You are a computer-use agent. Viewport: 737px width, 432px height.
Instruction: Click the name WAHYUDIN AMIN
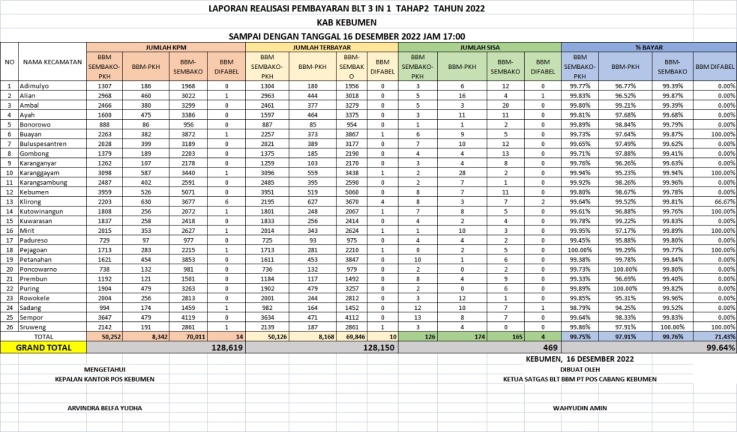click(x=580, y=408)
